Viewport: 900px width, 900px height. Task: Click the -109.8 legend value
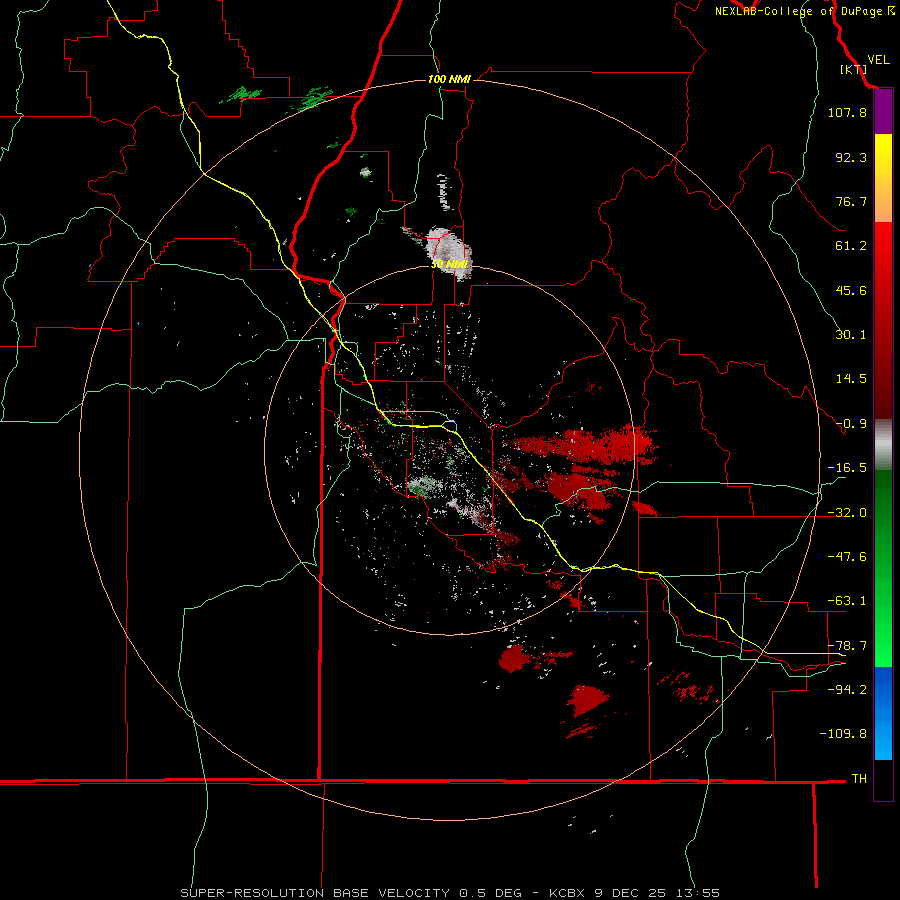pyautogui.click(x=844, y=734)
